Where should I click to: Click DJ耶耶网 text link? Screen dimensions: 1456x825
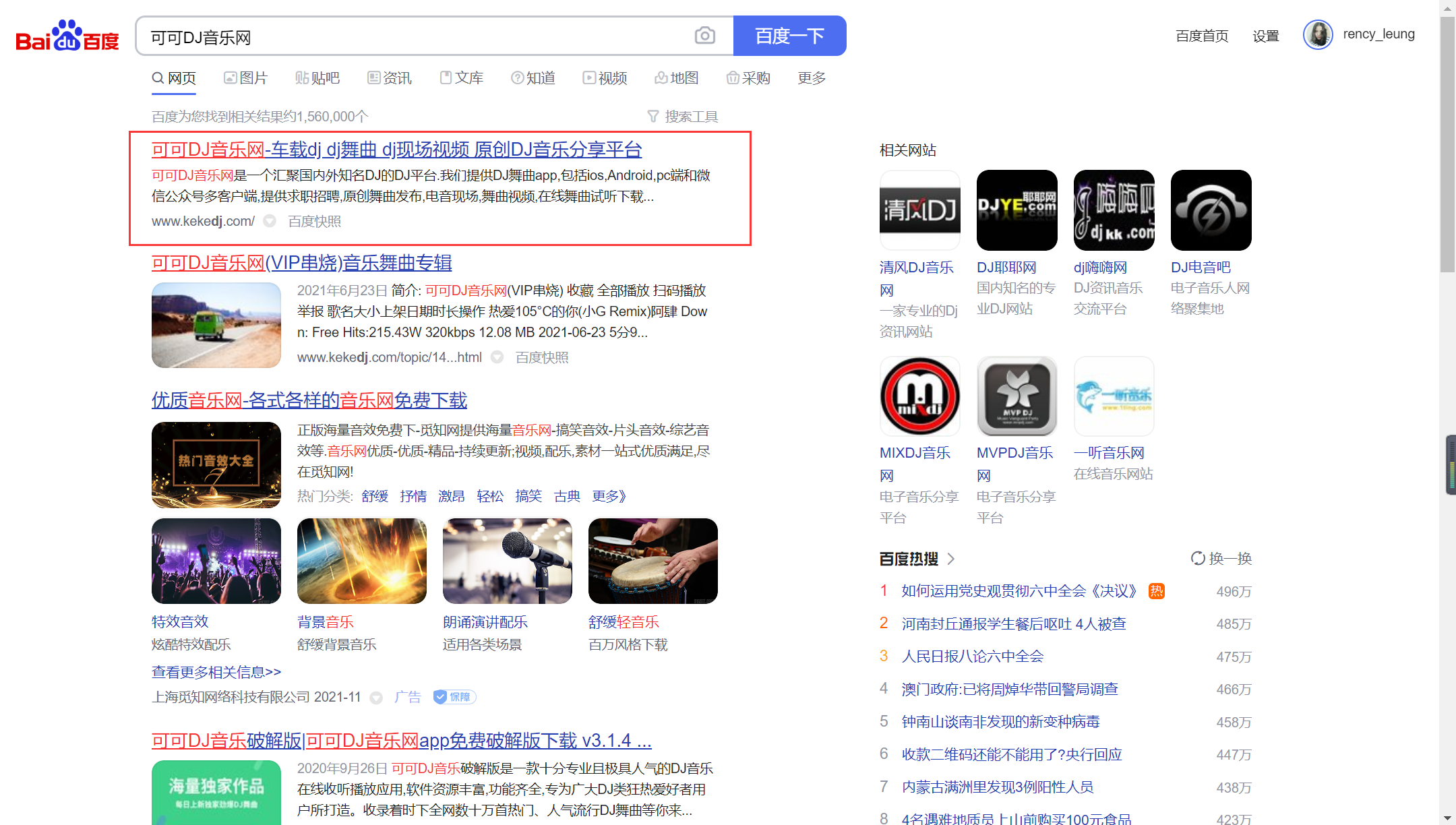click(x=1006, y=268)
